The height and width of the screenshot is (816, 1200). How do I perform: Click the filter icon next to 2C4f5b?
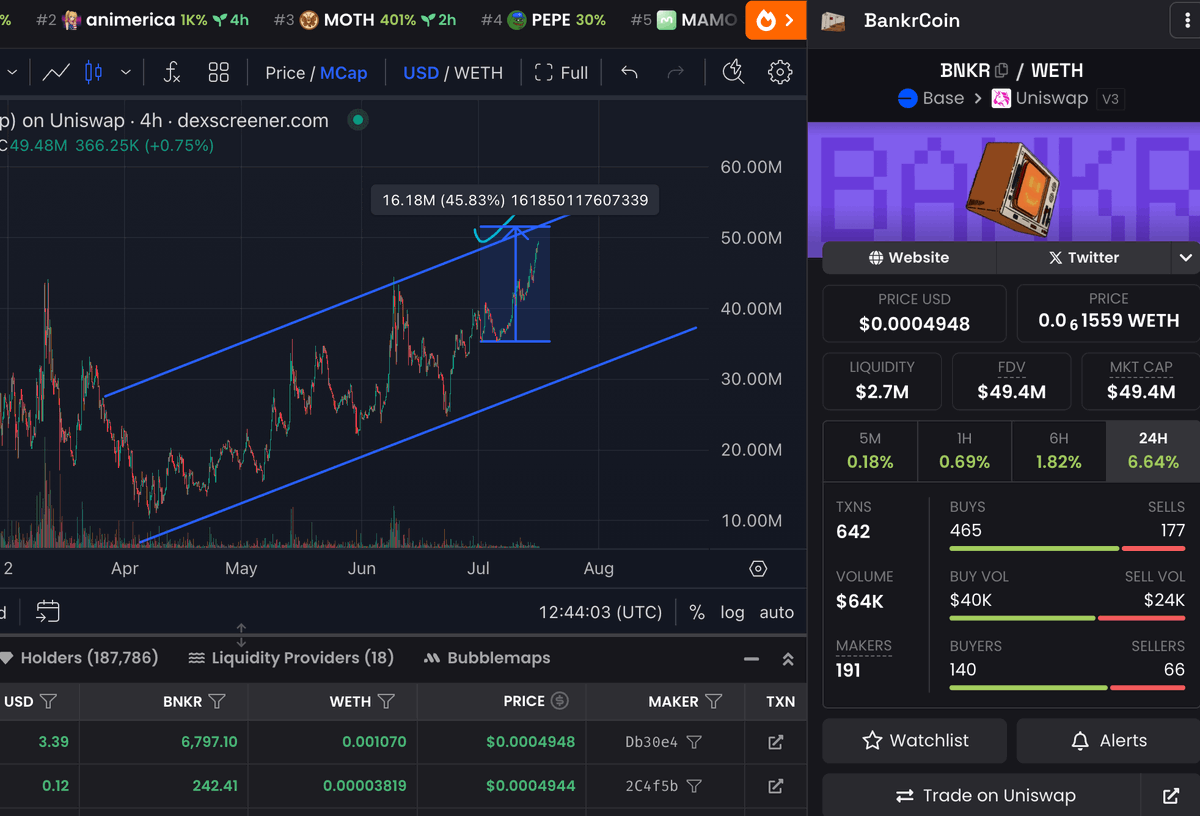pos(694,786)
